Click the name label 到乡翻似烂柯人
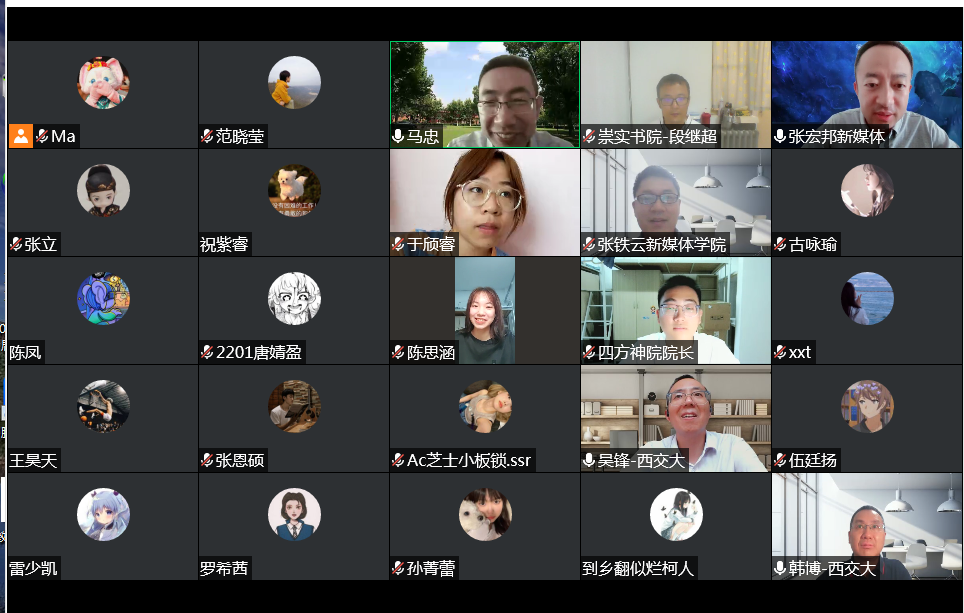The image size is (964, 613). coord(638,568)
